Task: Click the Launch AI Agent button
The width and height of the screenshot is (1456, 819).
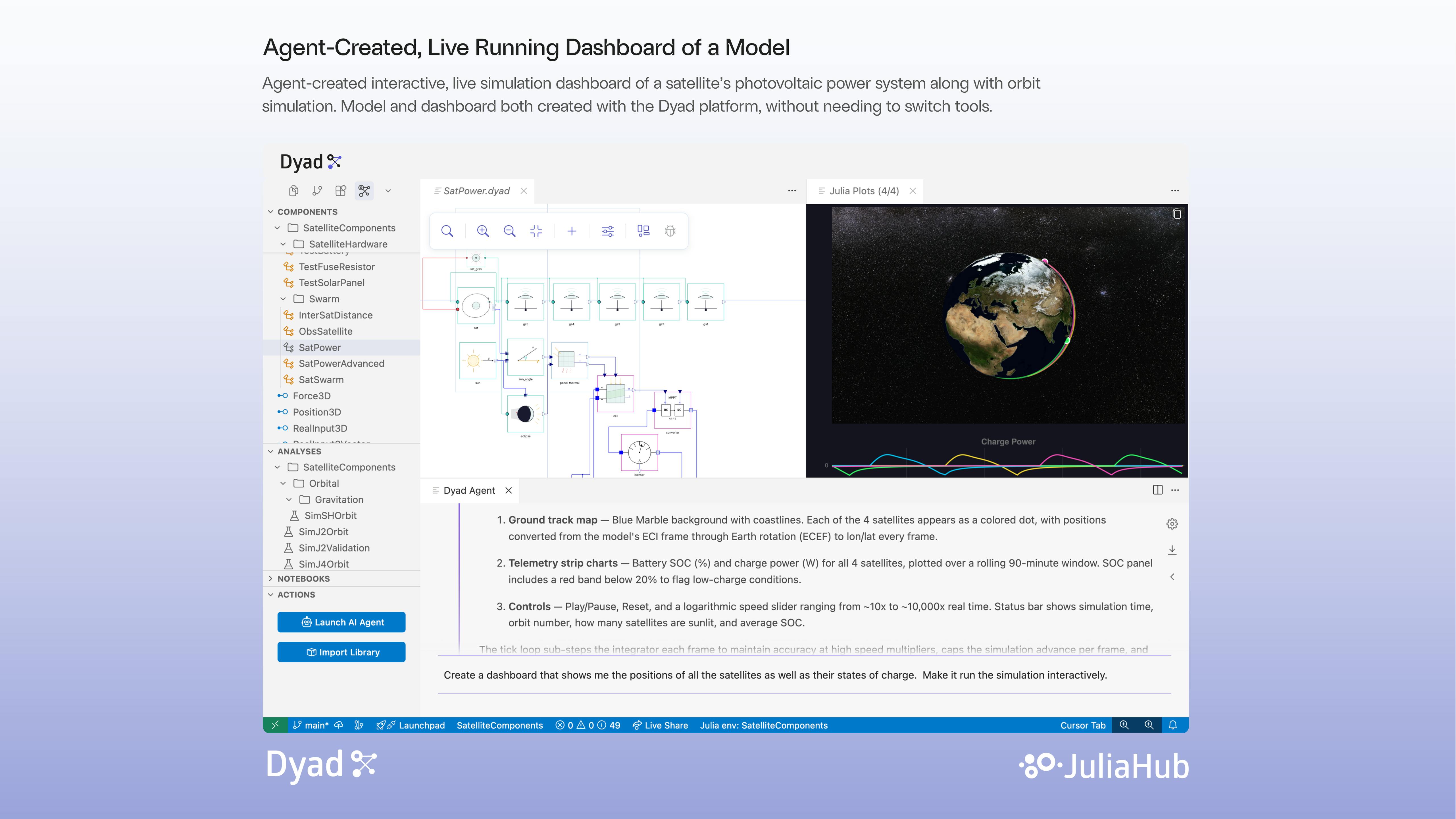Action: pos(341,622)
